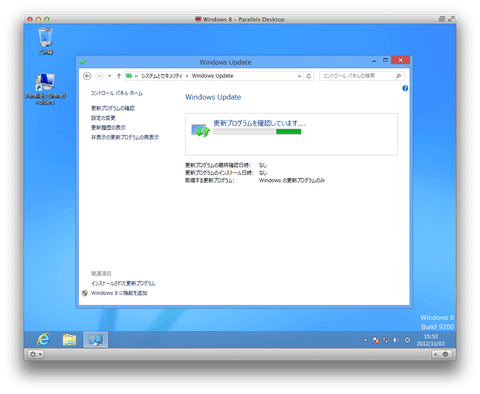Click Windows Update window title icon
480x394 pixels.
coord(83,62)
